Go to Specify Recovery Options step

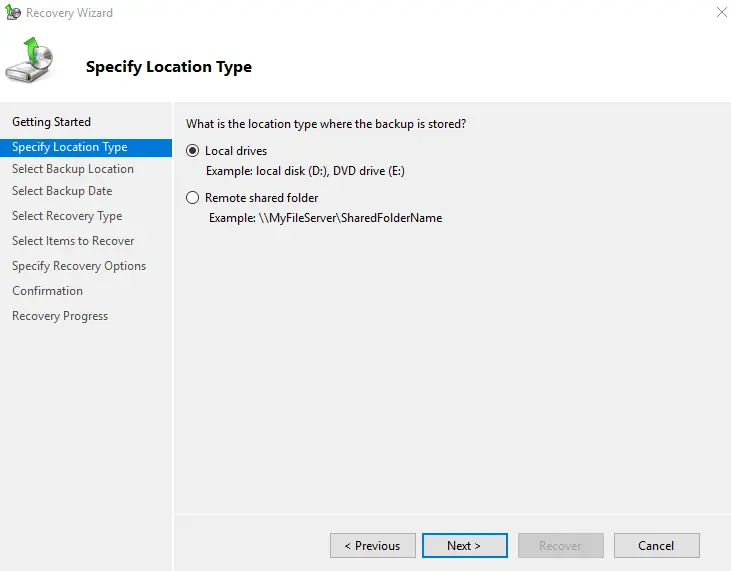coord(79,266)
